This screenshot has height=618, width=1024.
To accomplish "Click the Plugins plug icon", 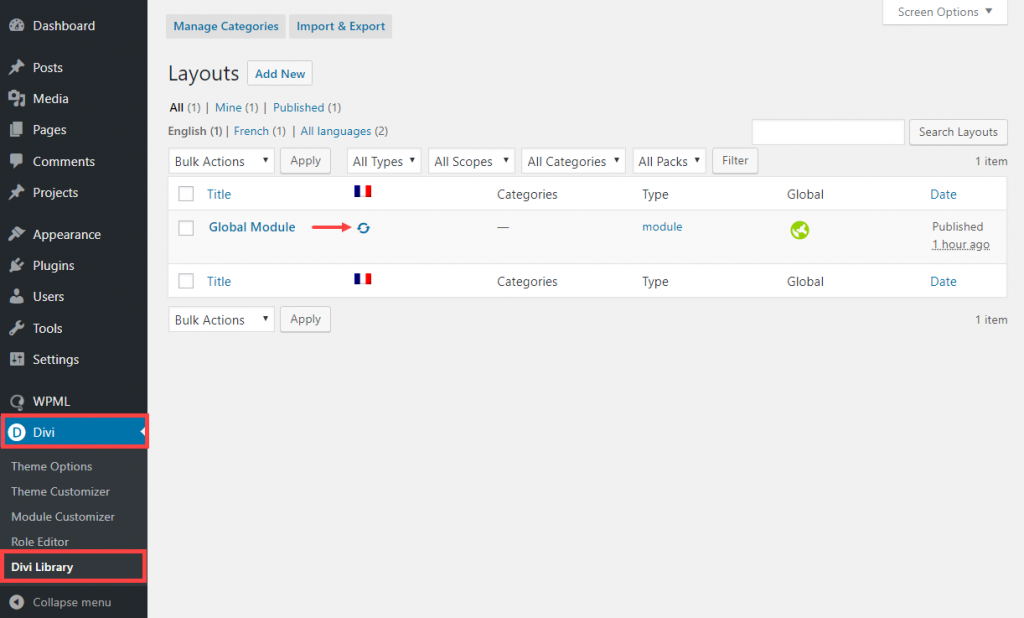I will [17, 265].
